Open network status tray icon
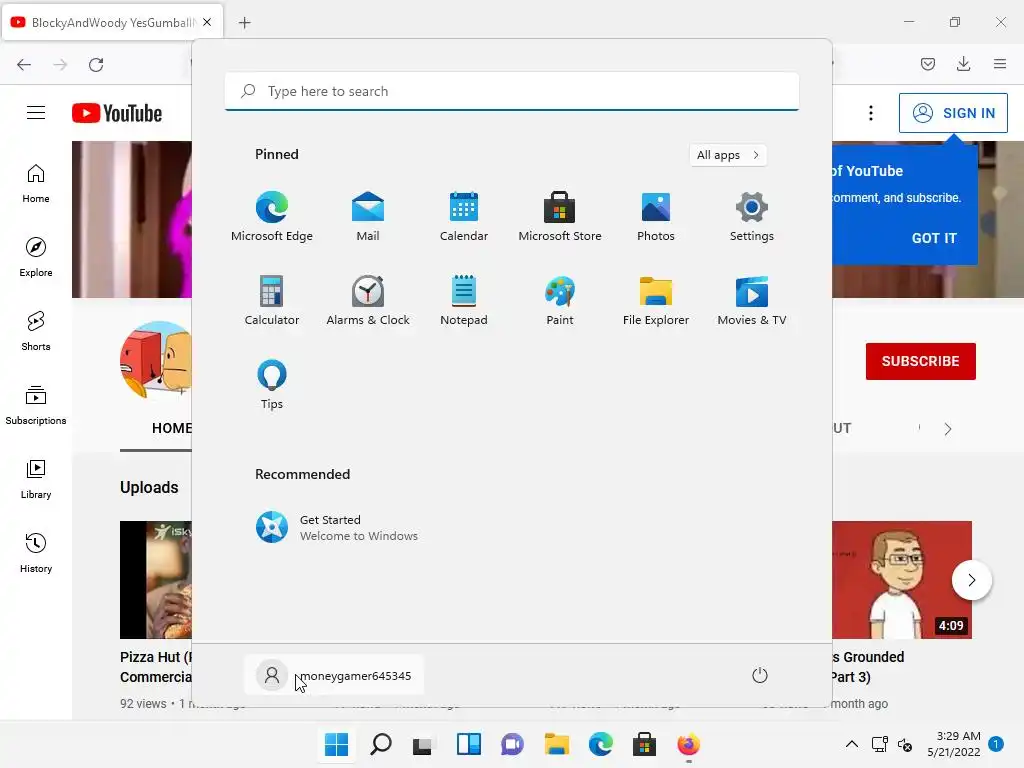Viewport: 1024px width, 768px height. (x=880, y=744)
